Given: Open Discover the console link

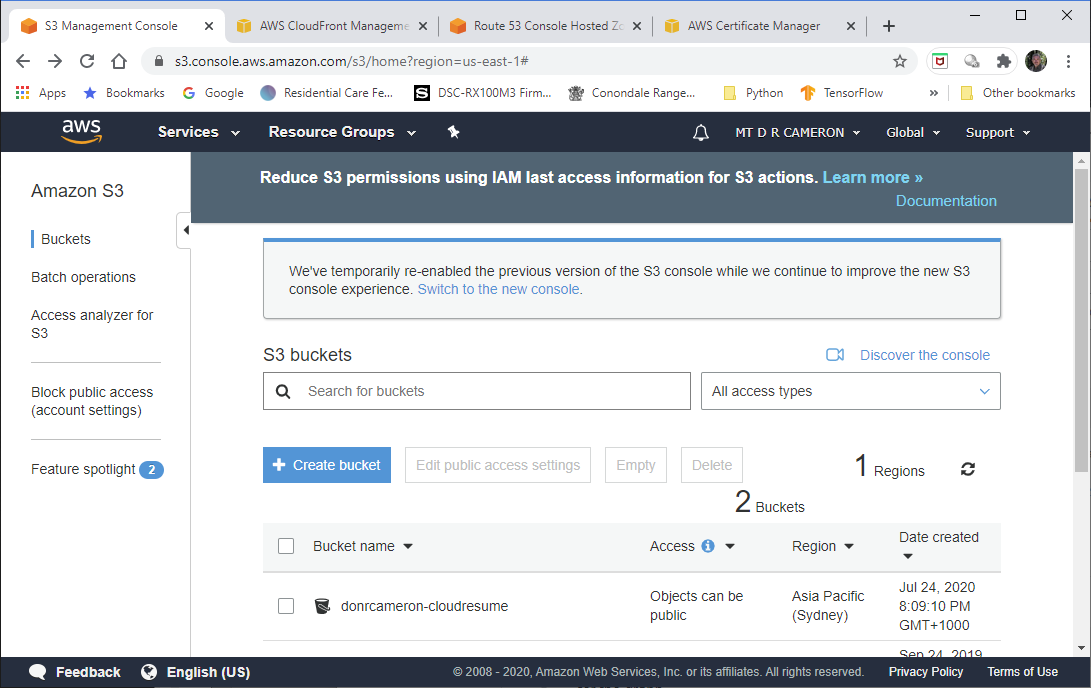Looking at the screenshot, I should point(925,355).
